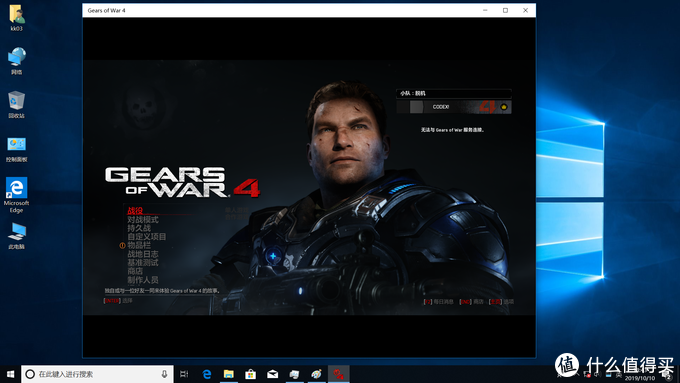Open 商店 store from main menu list
Image resolution: width=680 pixels, height=383 pixels.
pos(135,272)
